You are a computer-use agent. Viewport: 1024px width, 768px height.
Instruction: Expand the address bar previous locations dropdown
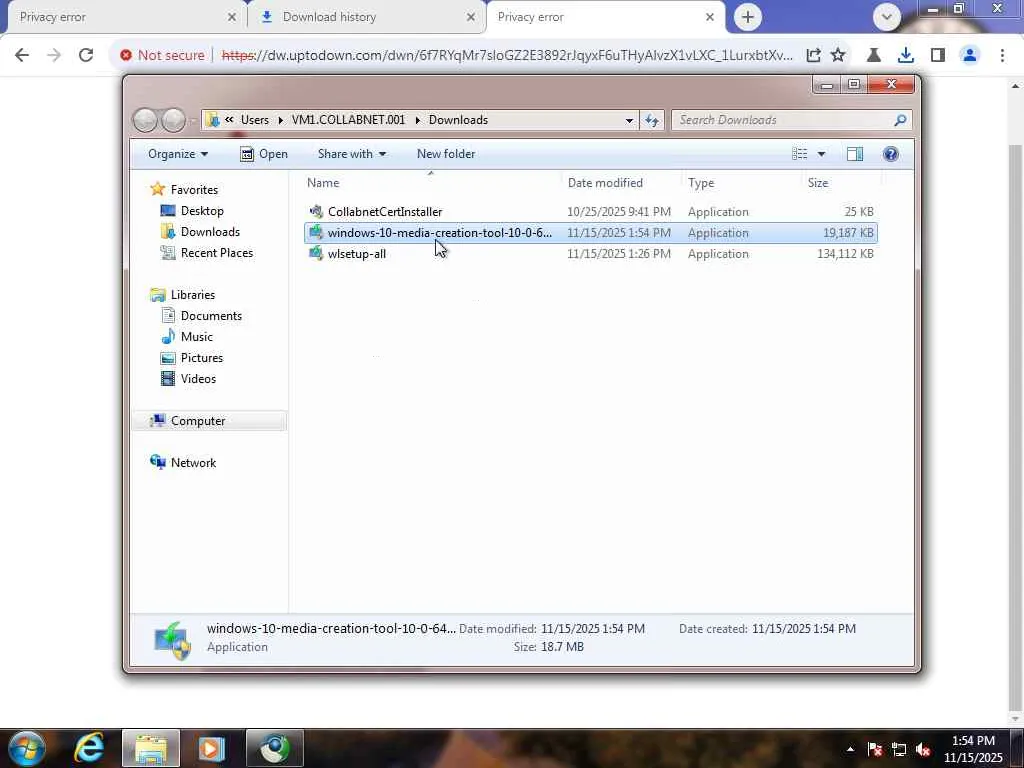[x=629, y=120]
